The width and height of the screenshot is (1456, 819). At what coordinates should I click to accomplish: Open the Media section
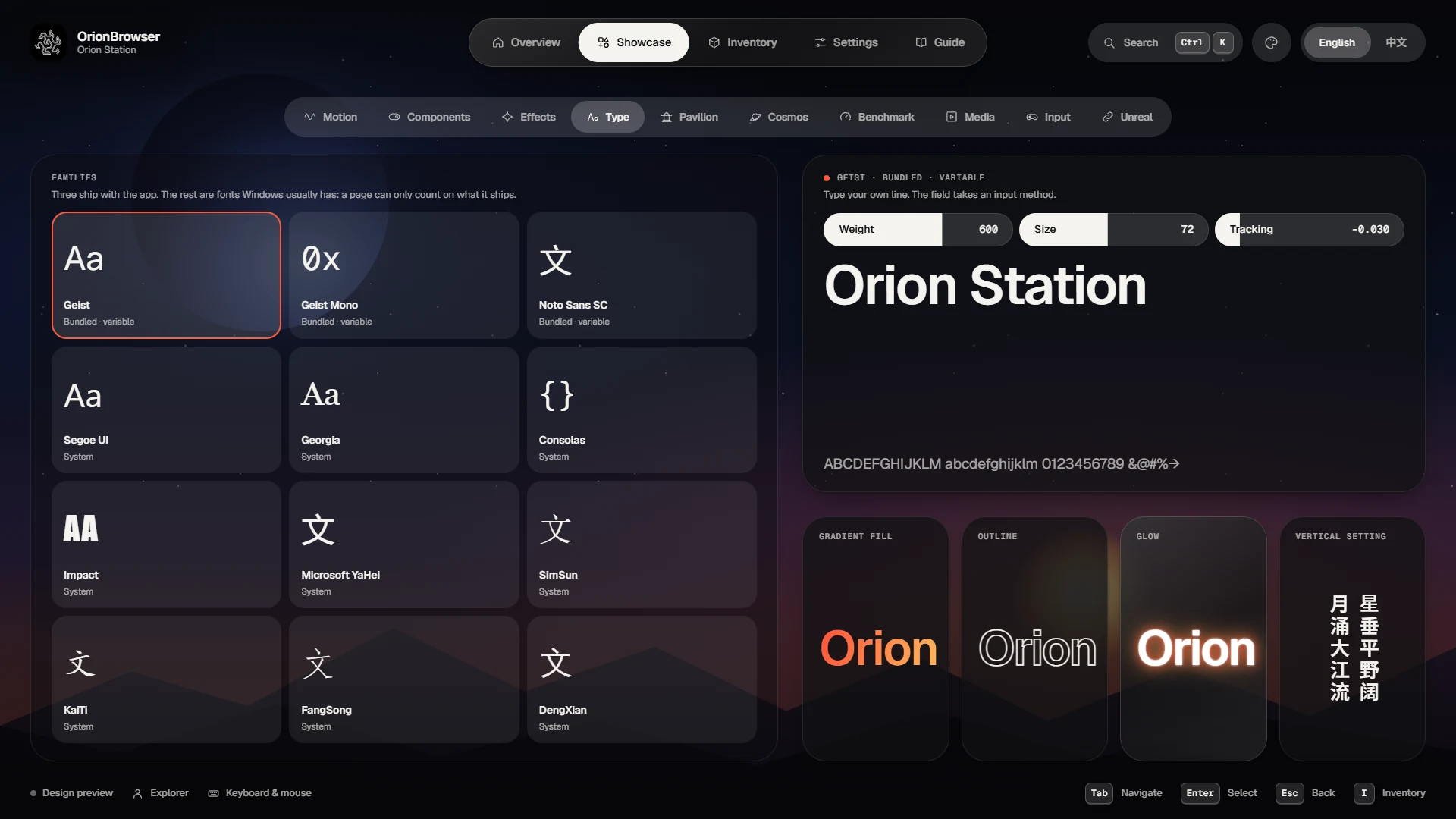tap(970, 117)
